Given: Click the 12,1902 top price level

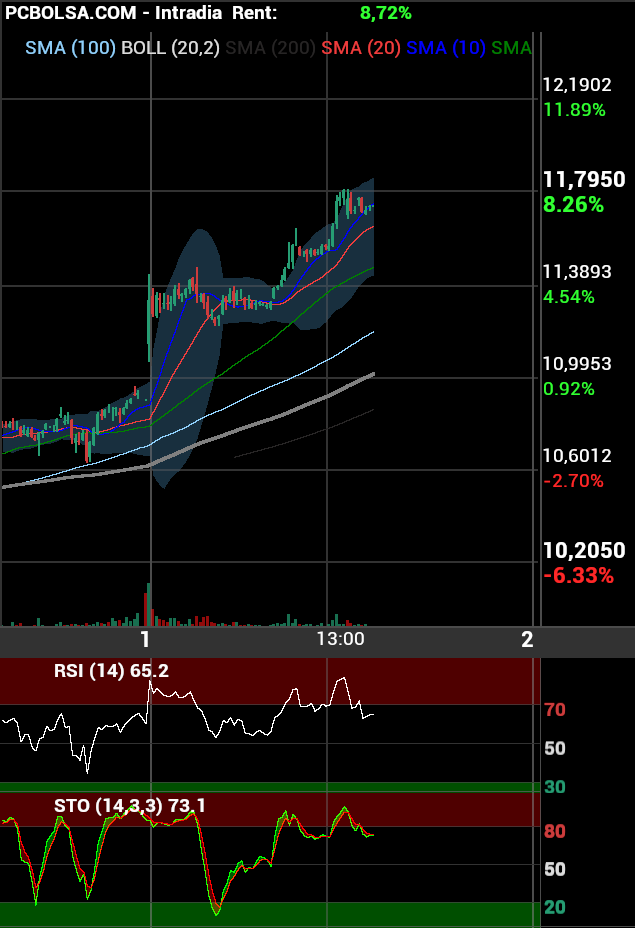Looking at the screenshot, I should [x=576, y=85].
